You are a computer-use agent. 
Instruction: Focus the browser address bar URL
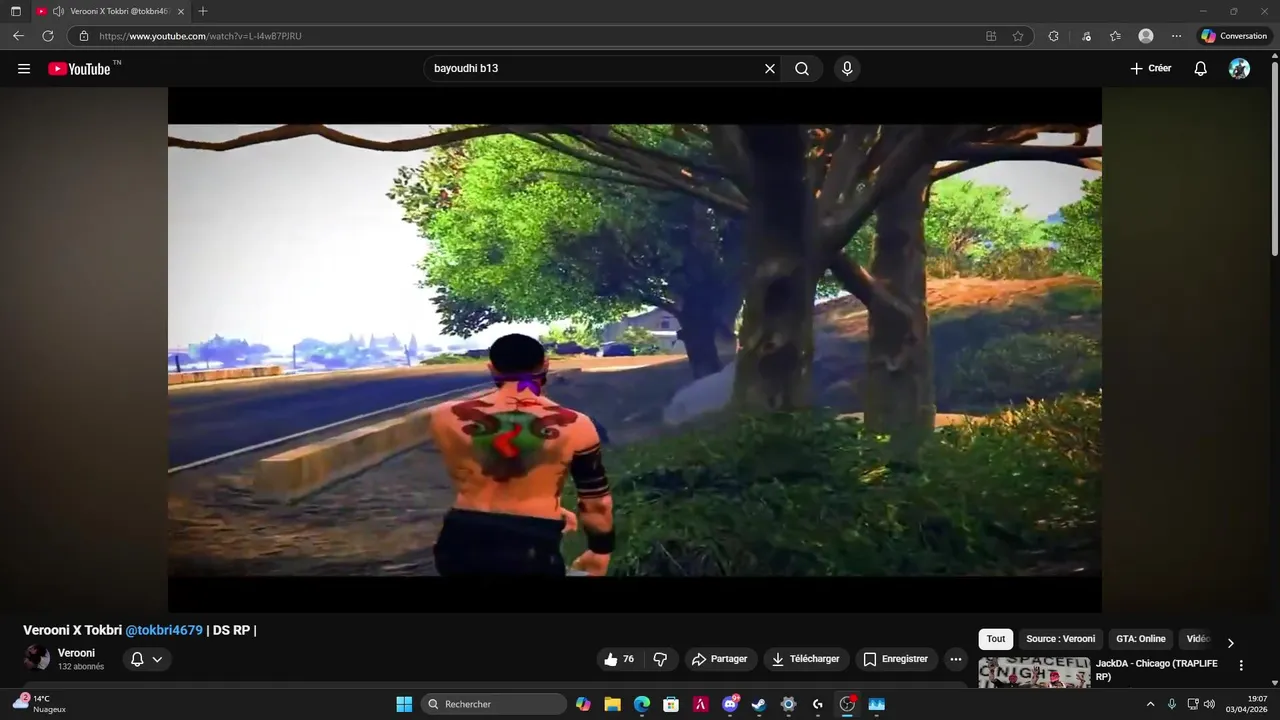coord(200,36)
